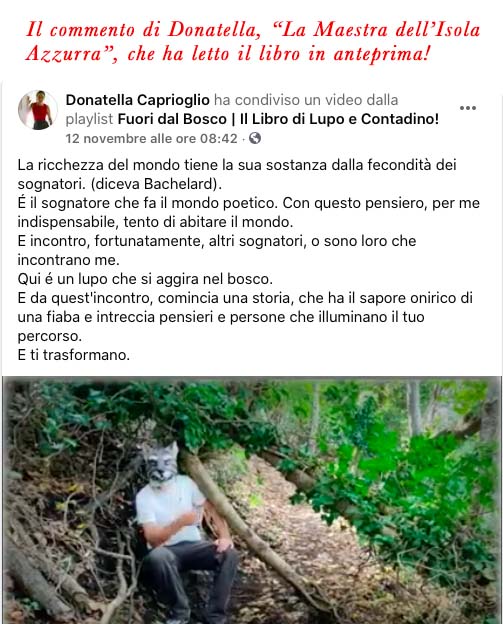Click 'ha condiviso un video dalla' text

[306, 99]
